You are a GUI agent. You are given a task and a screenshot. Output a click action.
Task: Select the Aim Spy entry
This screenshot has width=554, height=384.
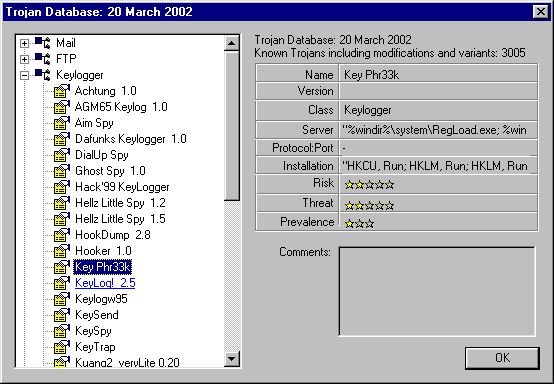pos(94,123)
